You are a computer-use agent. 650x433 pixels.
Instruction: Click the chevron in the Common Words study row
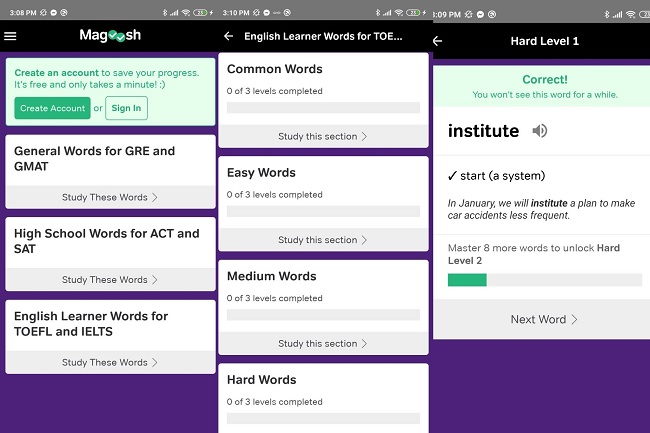364,136
